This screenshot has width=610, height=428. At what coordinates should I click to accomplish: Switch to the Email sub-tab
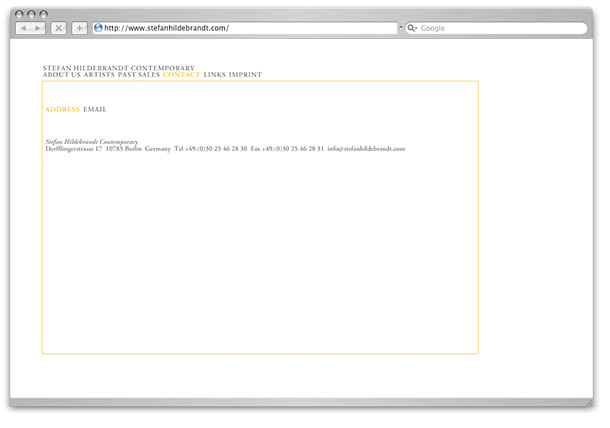(x=95, y=109)
